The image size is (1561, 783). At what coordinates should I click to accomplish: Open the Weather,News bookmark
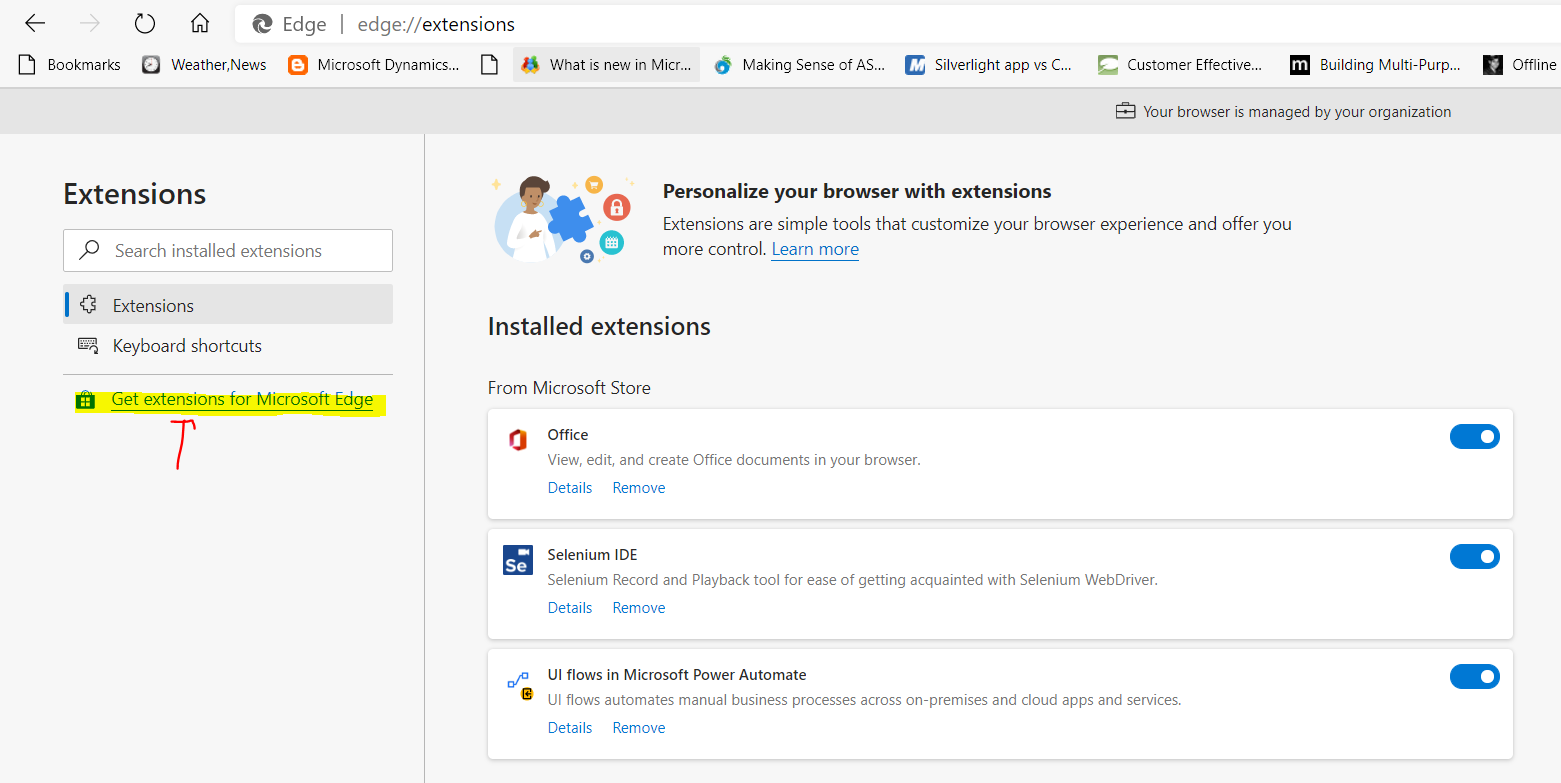pyautogui.click(x=204, y=64)
